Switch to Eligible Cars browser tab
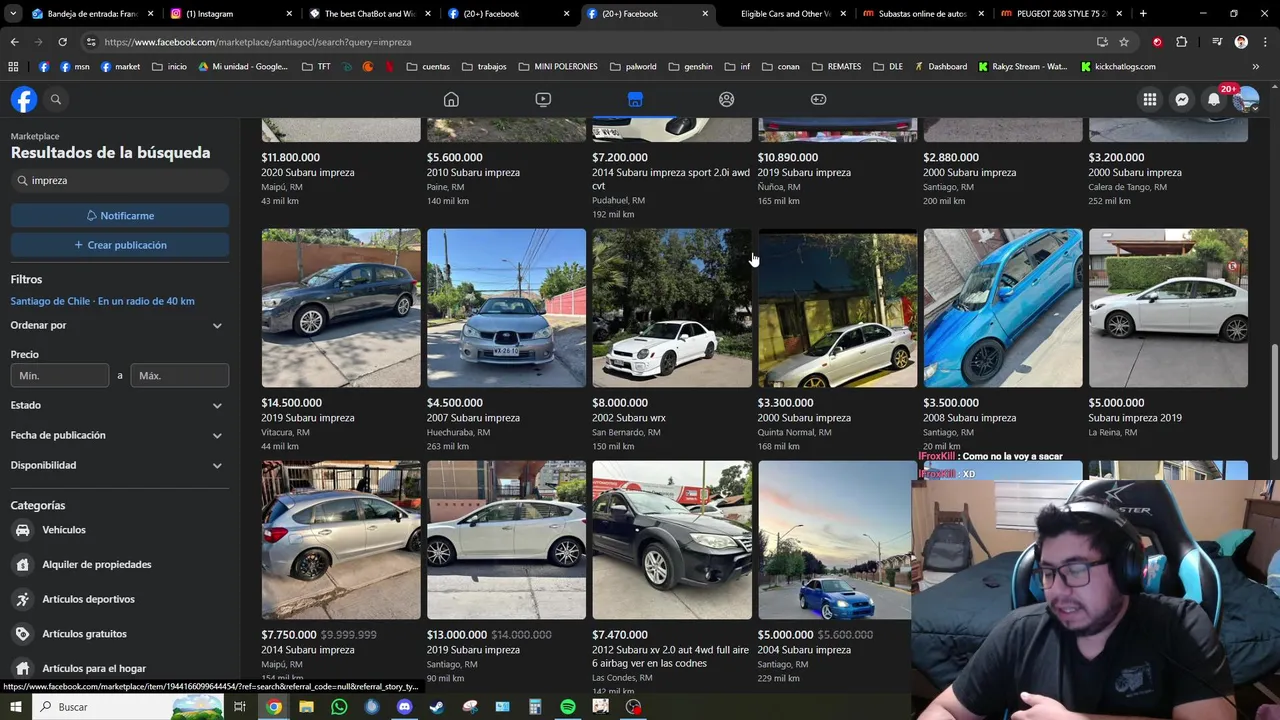The height and width of the screenshot is (720, 1280). [783, 14]
